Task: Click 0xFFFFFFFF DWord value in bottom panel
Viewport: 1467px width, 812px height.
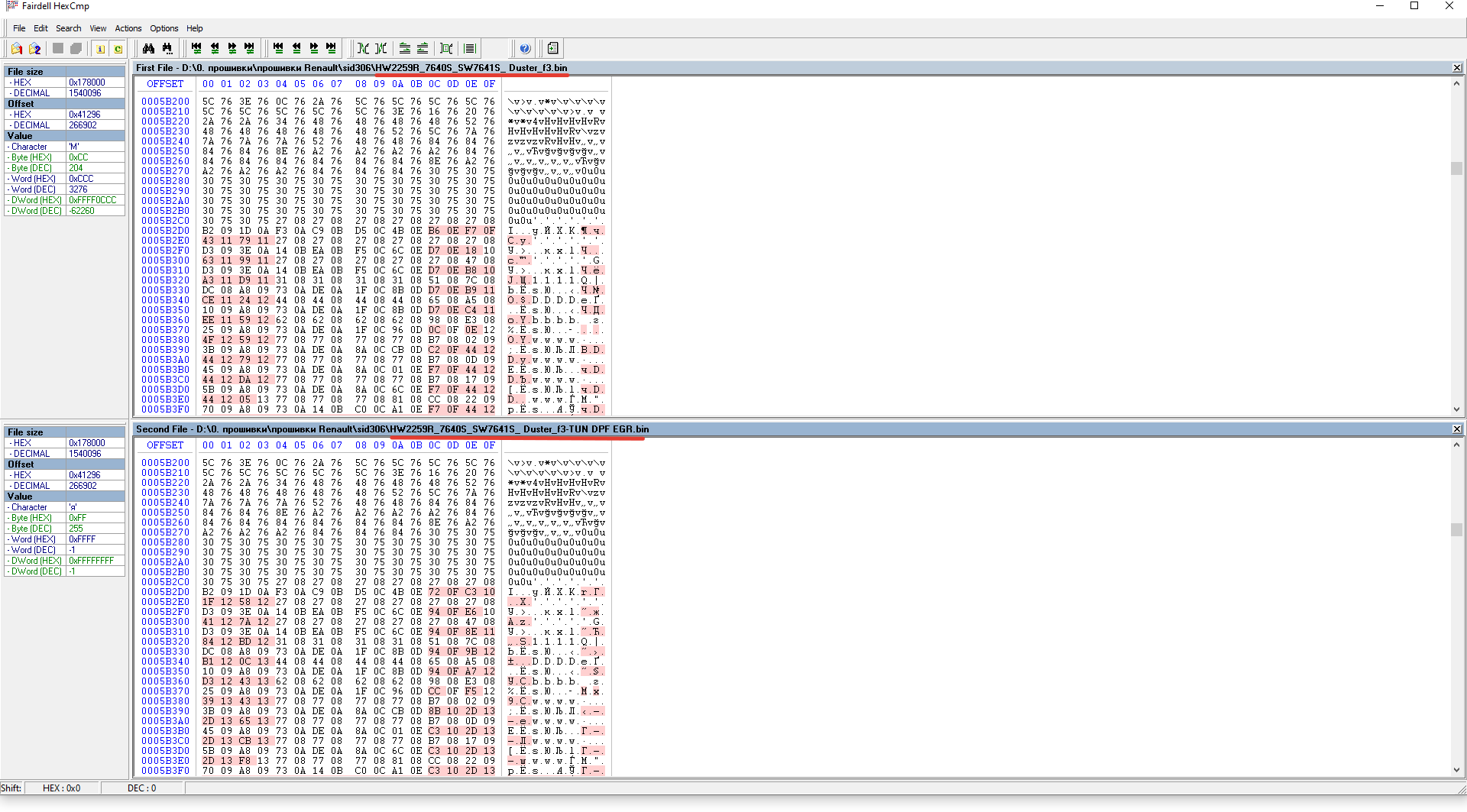Action: point(96,561)
